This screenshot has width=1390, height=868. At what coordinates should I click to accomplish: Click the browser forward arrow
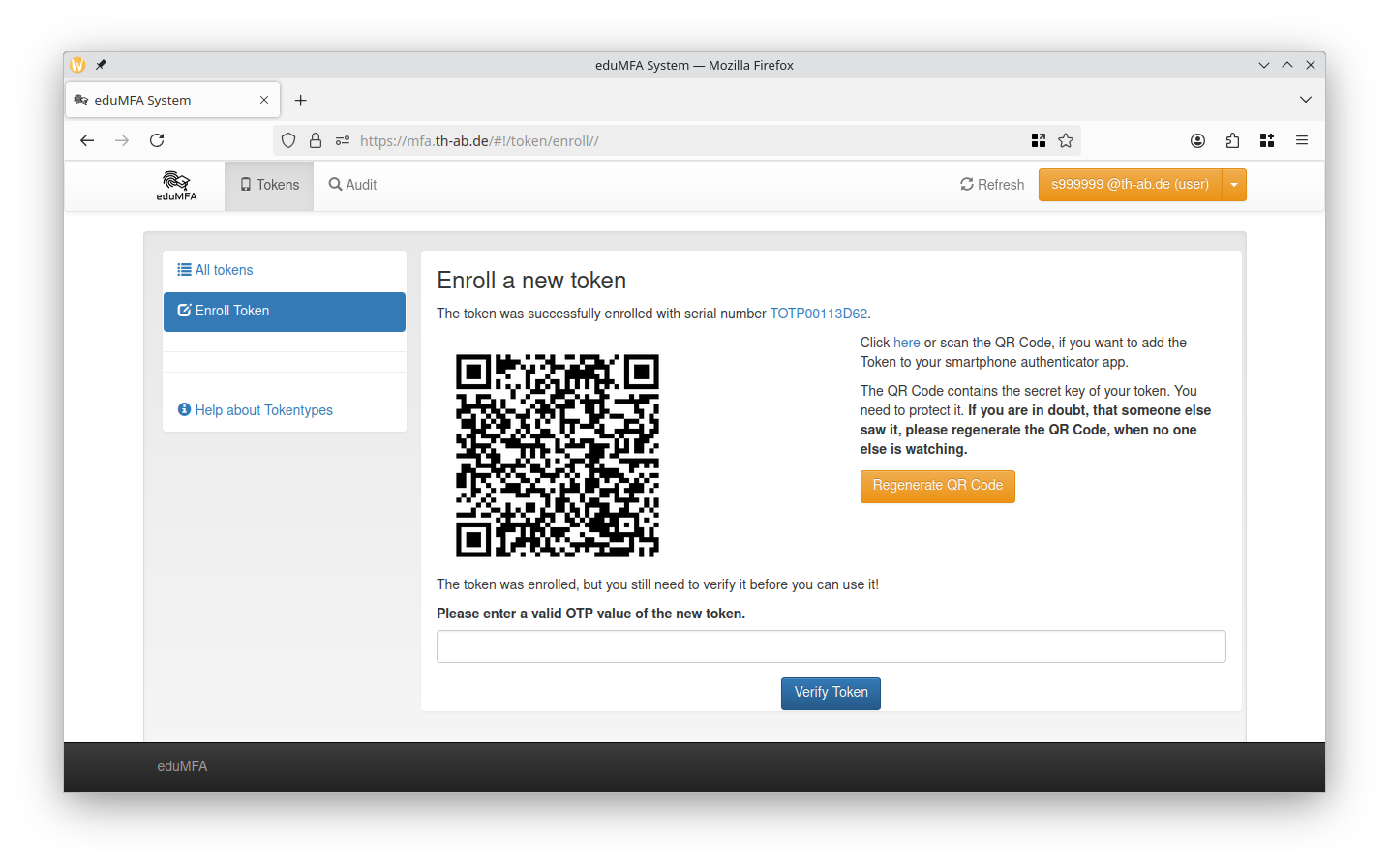[122, 140]
